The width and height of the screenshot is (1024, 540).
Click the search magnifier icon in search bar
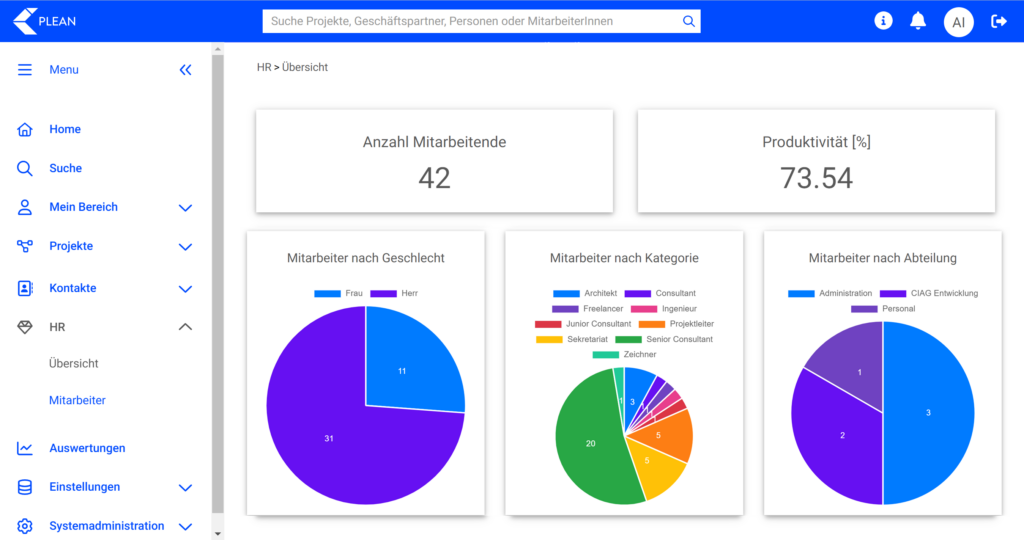688,21
